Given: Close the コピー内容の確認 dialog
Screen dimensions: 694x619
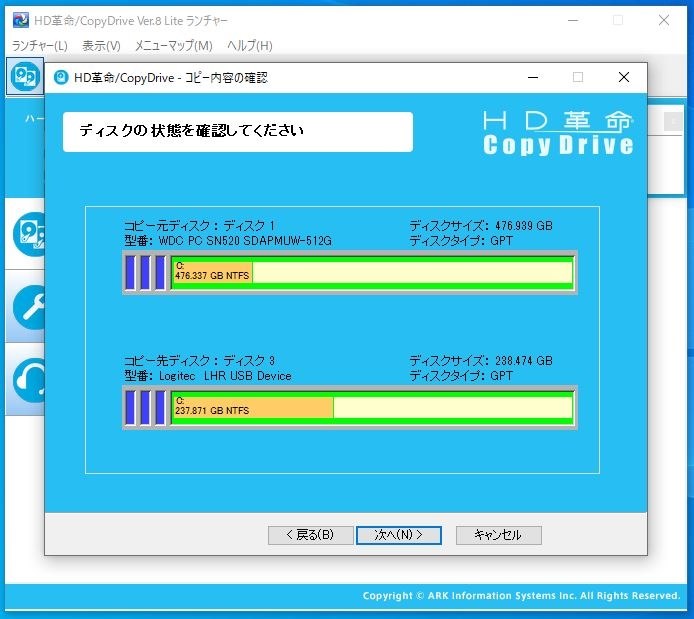Looking at the screenshot, I should pos(624,77).
